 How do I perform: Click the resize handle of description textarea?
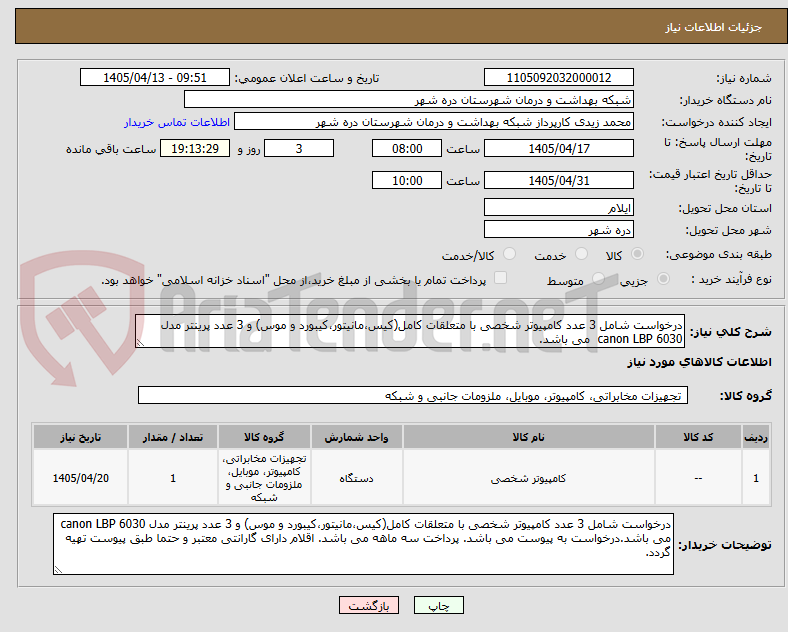click(140, 343)
